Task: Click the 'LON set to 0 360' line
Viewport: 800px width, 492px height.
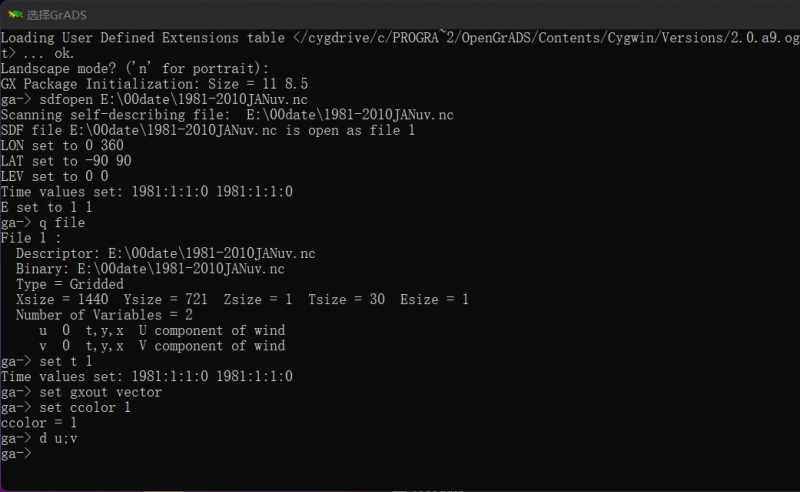Action: click(x=62, y=146)
